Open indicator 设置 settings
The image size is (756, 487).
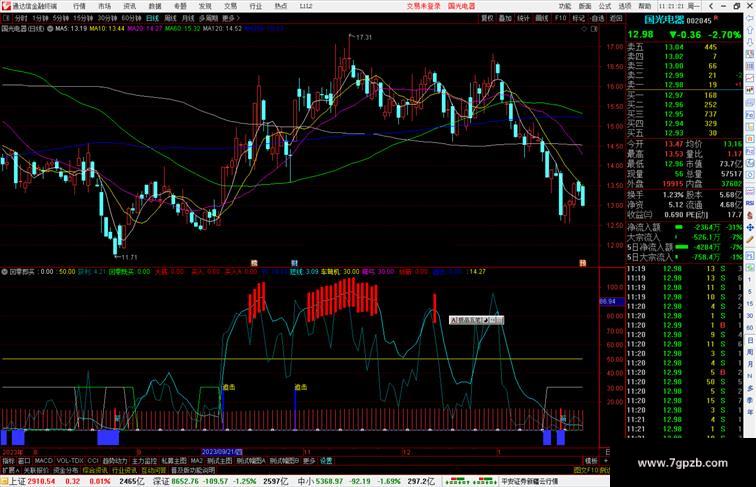(326, 461)
